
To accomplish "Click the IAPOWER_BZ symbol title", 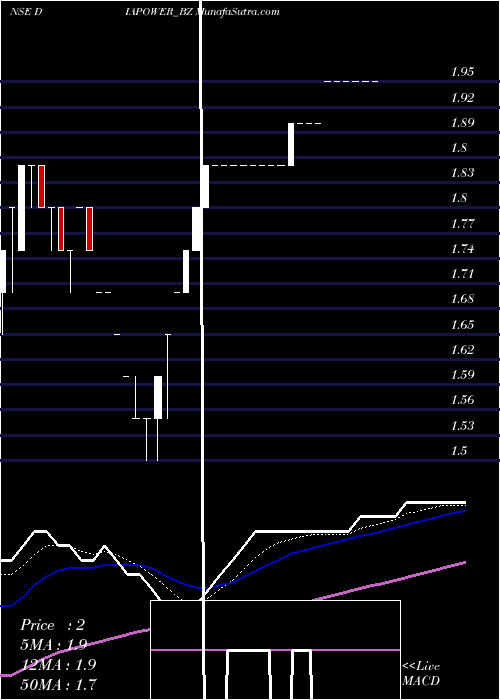I will [159, 12].
